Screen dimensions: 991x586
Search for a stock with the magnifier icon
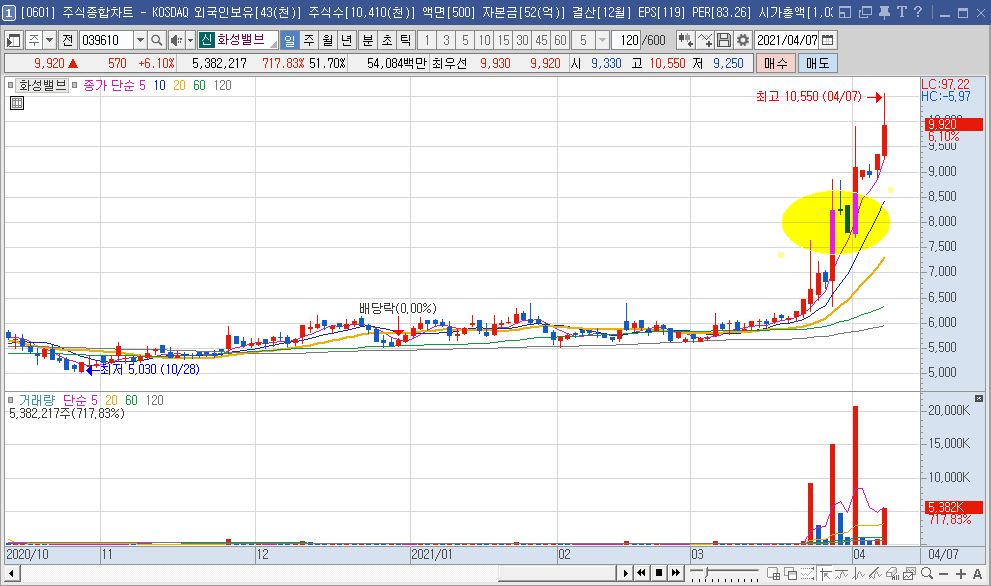[x=157, y=40]
